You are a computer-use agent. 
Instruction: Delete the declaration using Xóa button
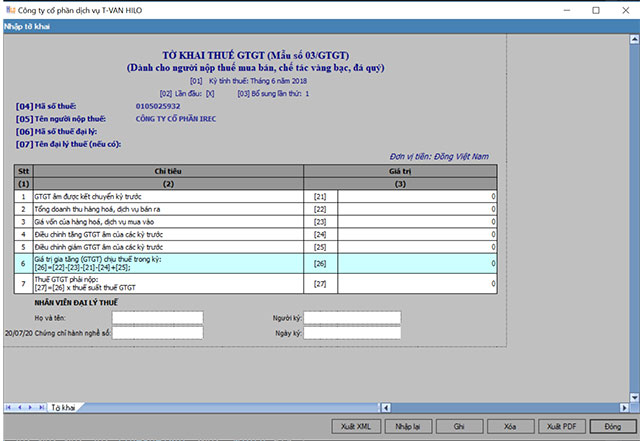pos(510,426)
